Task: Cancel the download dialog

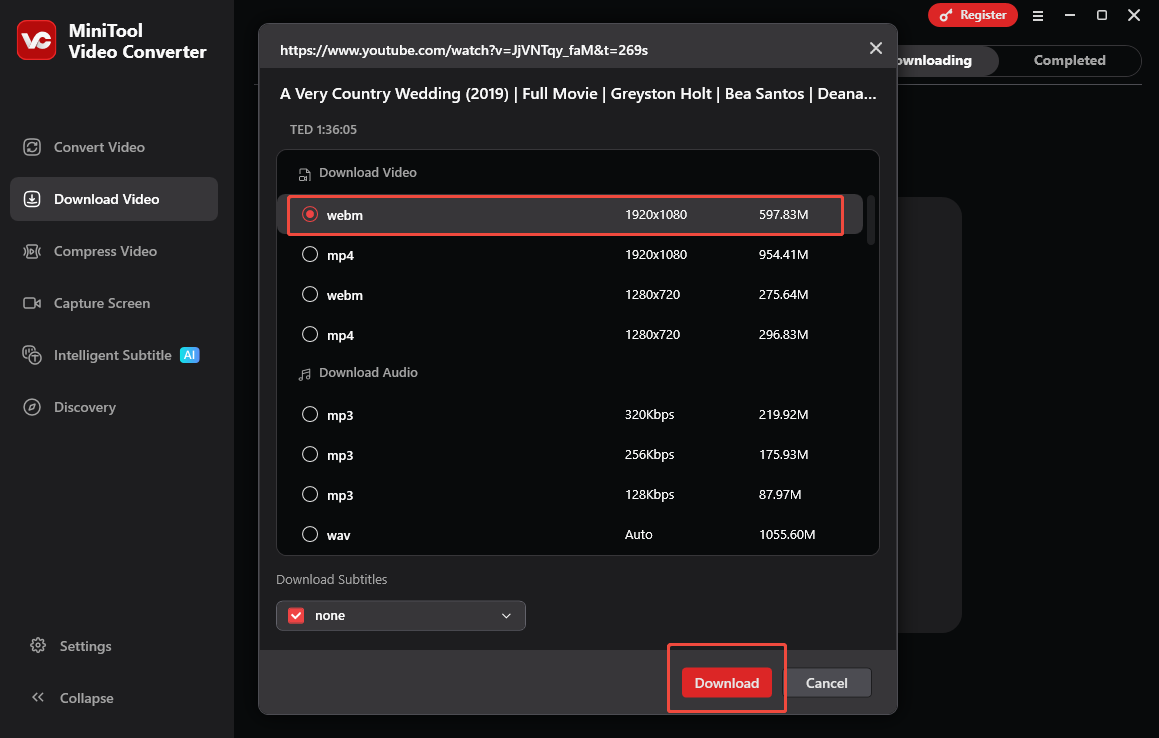Action: click(828, 682)
